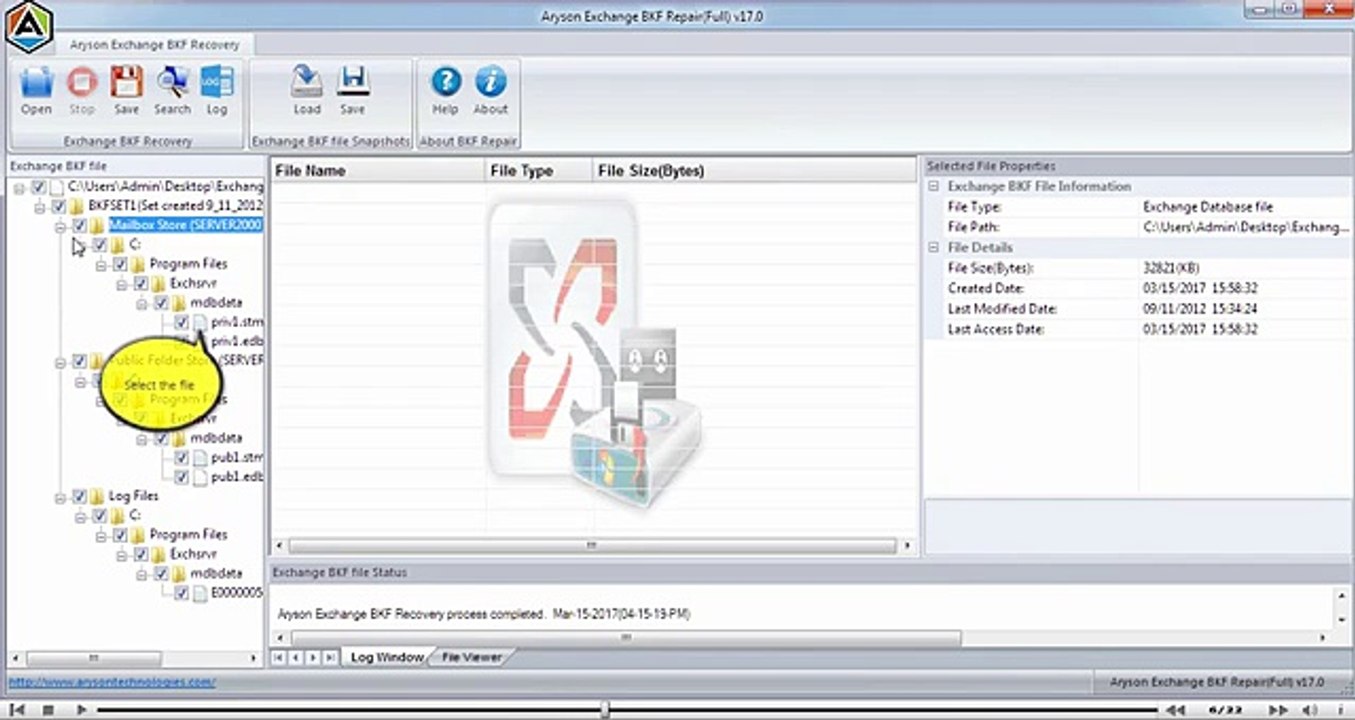Collapse the File Details section

coord(934,247)
